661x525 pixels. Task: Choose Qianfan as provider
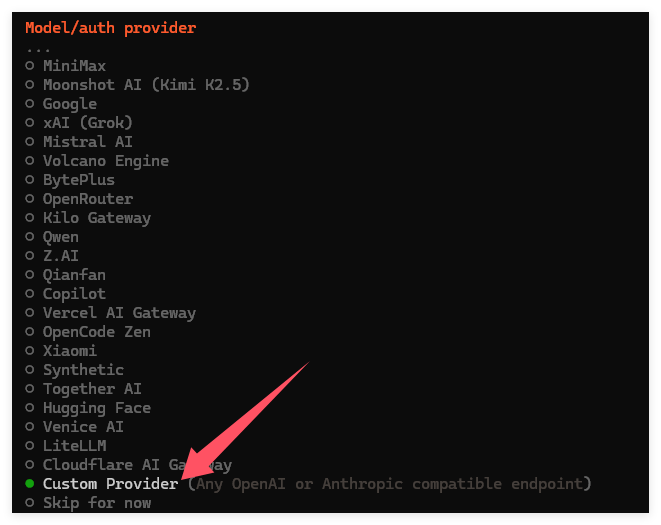[x=73, y=275]
